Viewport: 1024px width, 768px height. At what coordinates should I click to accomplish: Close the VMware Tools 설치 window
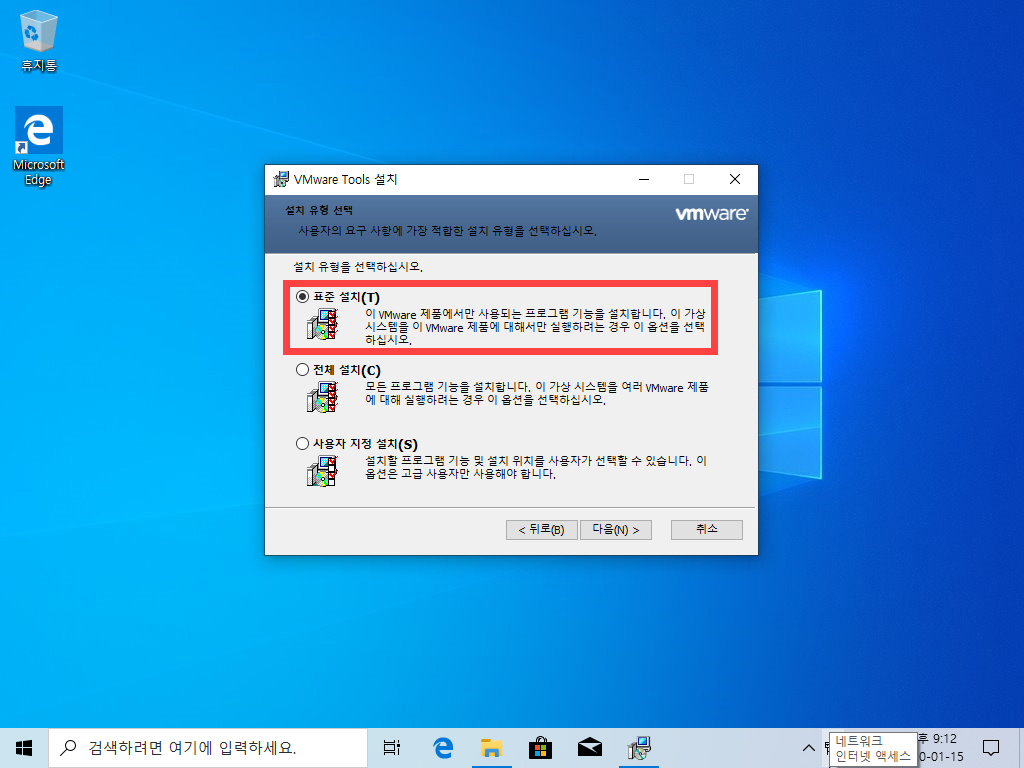[735, 179]
